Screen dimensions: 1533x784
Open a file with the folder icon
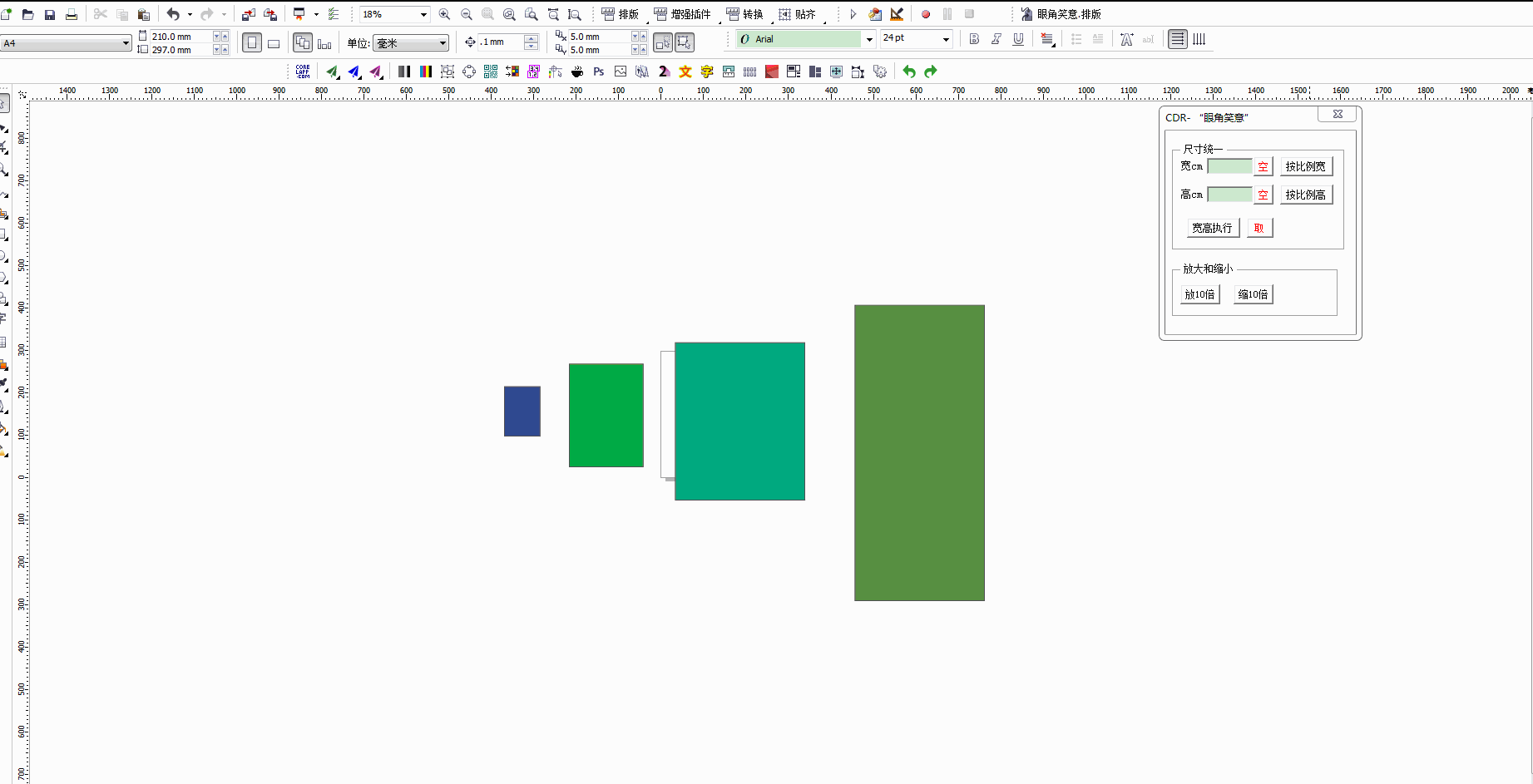tap(27, 14)
